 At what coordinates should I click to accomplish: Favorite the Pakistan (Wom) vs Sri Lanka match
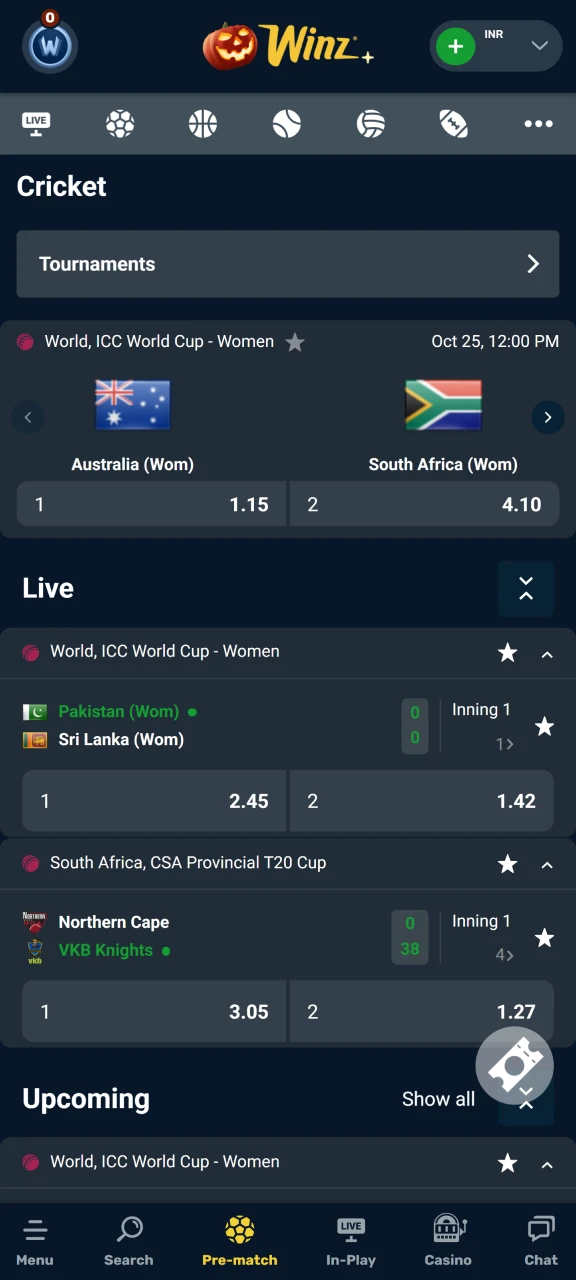[x=544, y=727]
